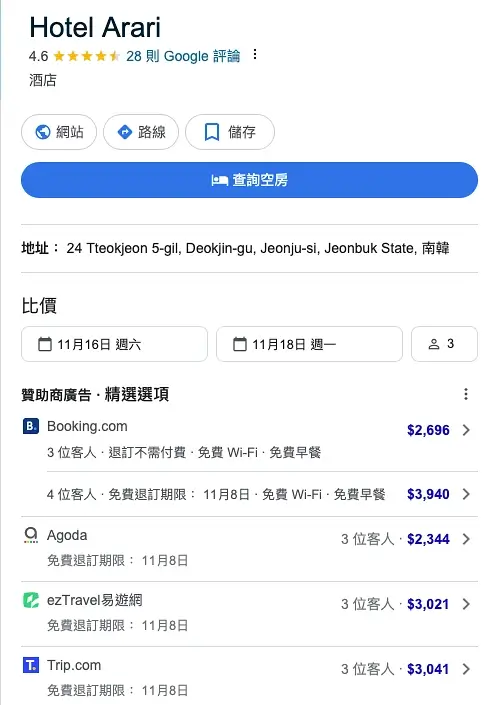
Task: Click ezTravel's 免費退訂期限 line
Action: 117,625
